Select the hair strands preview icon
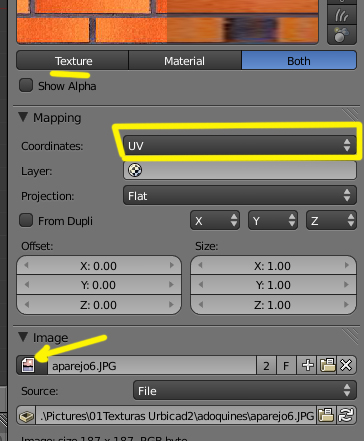Image resolution: width=364 pixels, height=441 pixels. [342, 15]
